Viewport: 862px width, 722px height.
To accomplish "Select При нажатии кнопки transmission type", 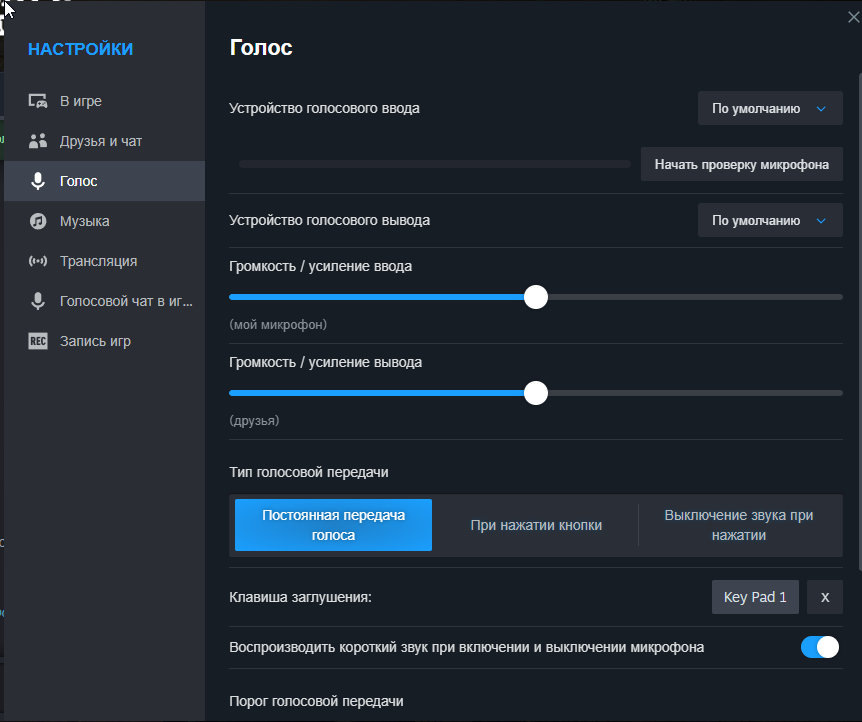I will [x=536, y=525].
